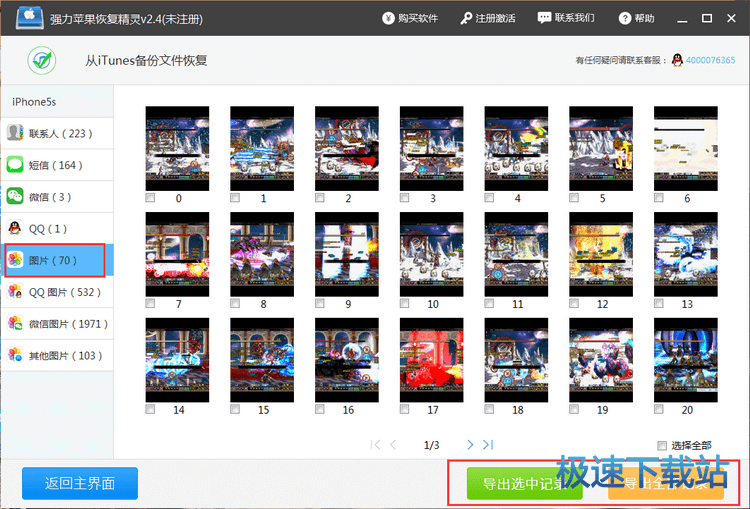Click the QQ penguin icon in sidebar
Screen dimensions: 750x509
(15, 228)
